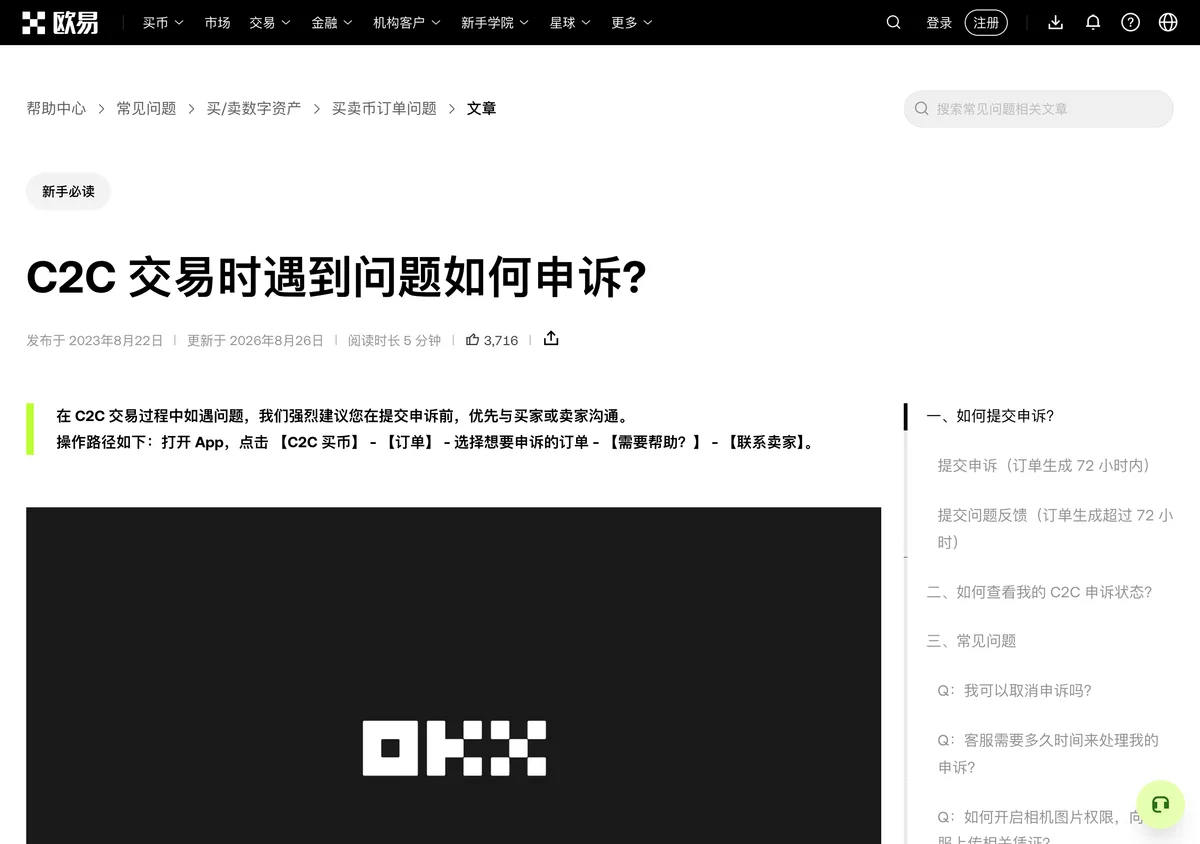This screenshot has height=844, width=1200.
Task: Expand the 新手学院 dropdown menu
Action: [x=495, y=22]
